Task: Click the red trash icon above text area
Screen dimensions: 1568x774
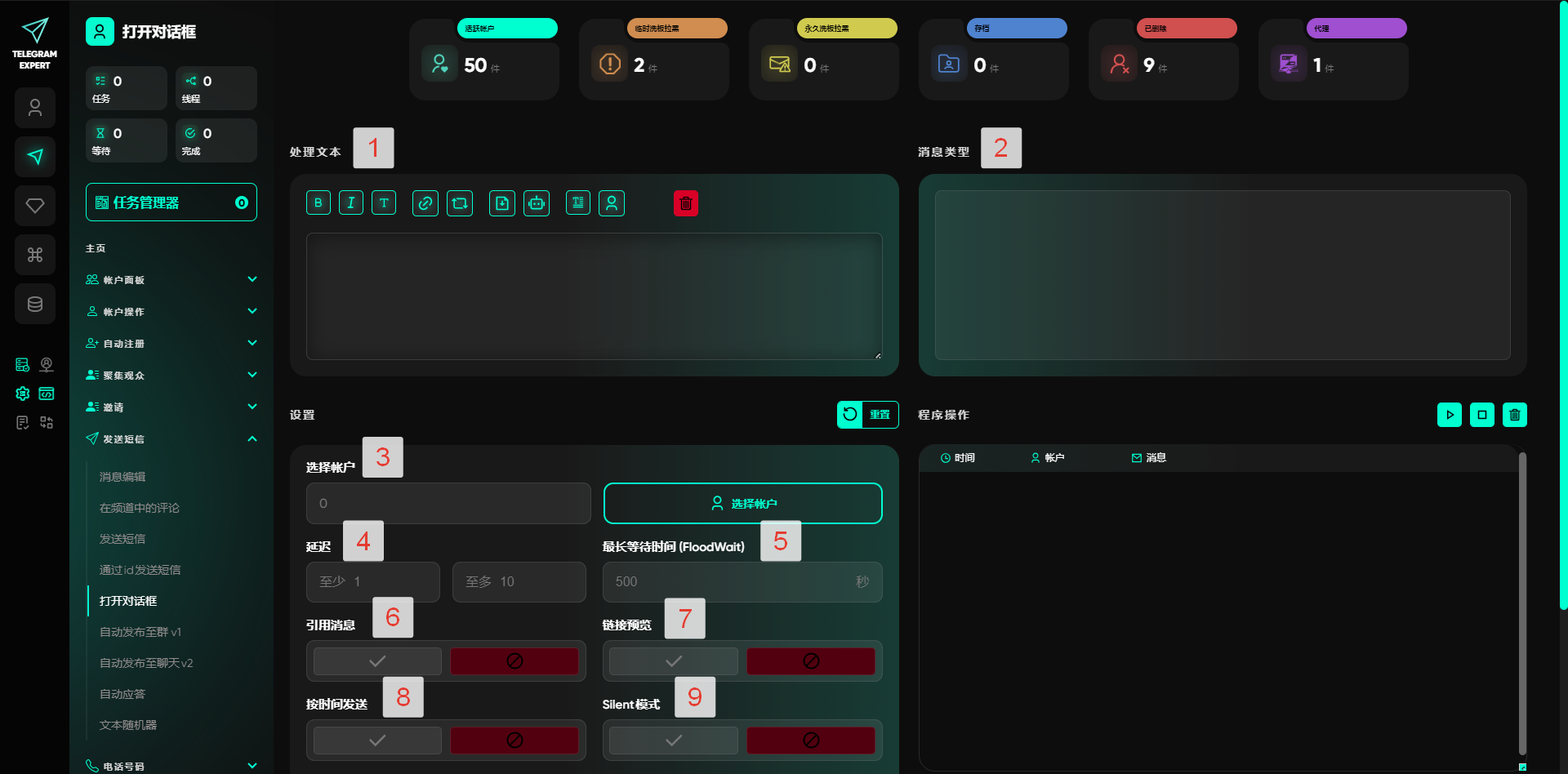Action: click(x=686, y=203)
